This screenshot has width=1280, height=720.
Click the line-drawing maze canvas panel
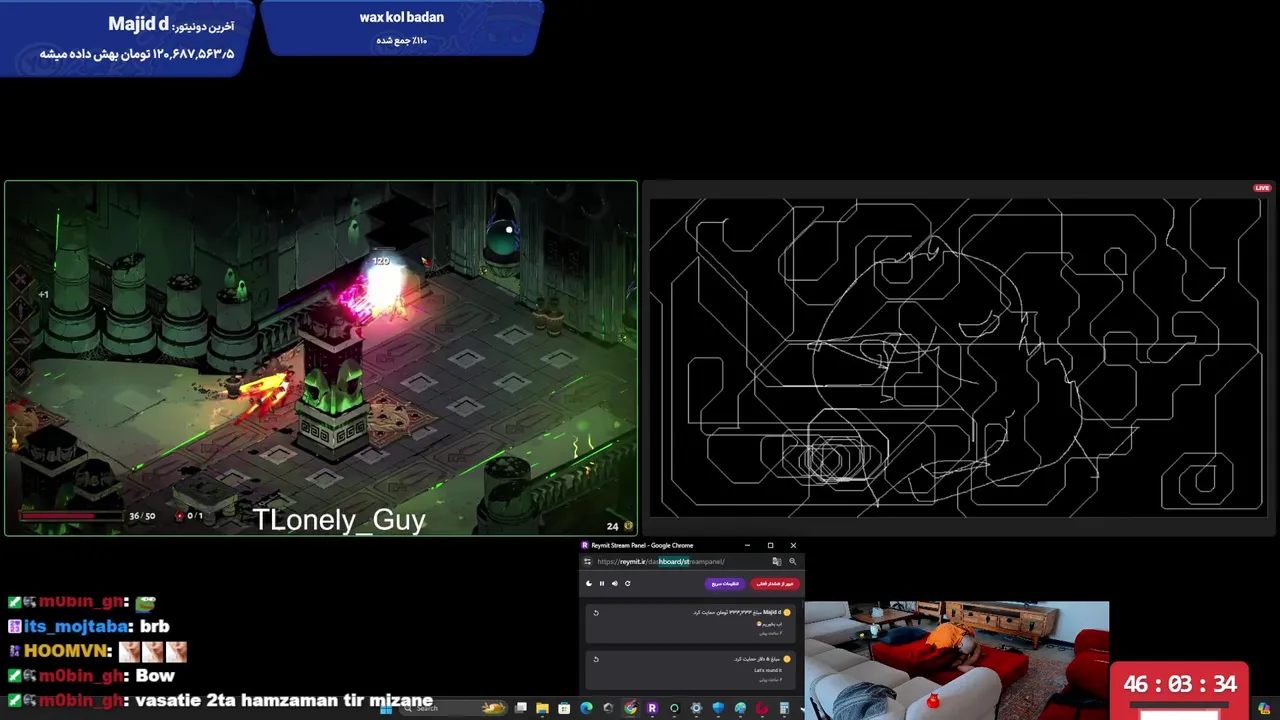click(957, 357)
